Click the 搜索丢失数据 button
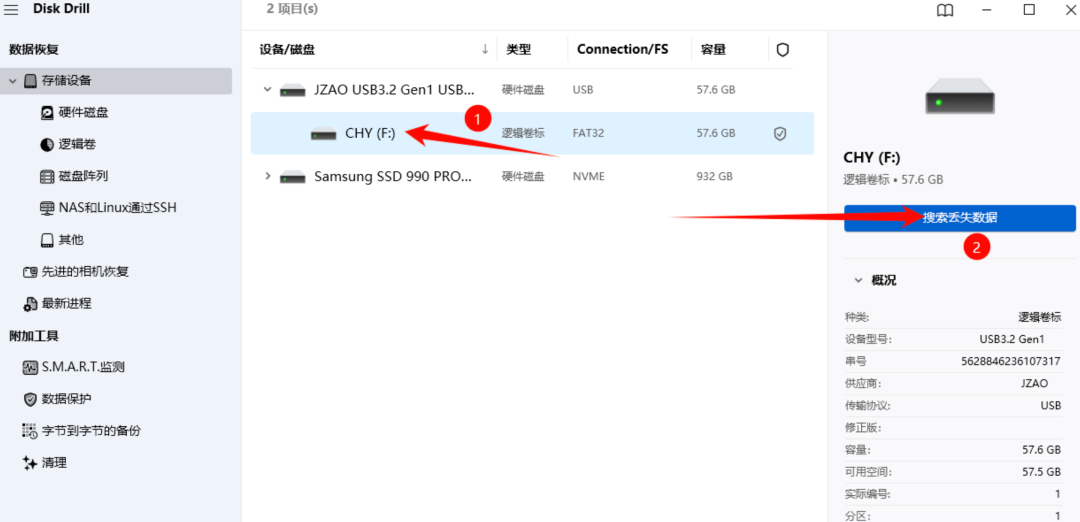 pyautogui.click(x=959, y=218)
